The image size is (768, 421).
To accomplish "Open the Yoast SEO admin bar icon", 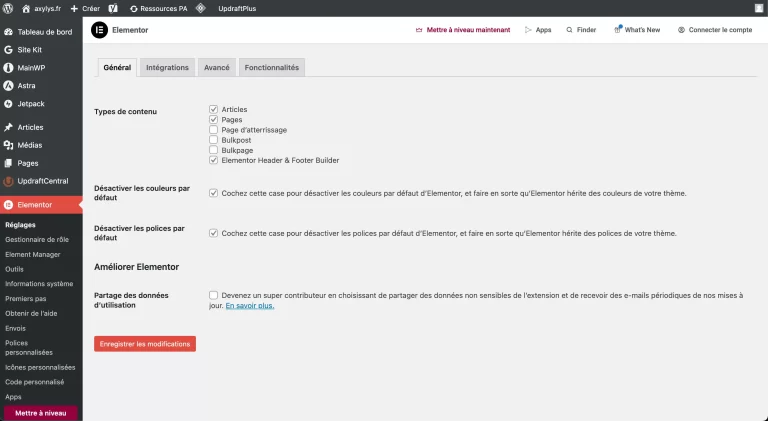I will (113, 8).
